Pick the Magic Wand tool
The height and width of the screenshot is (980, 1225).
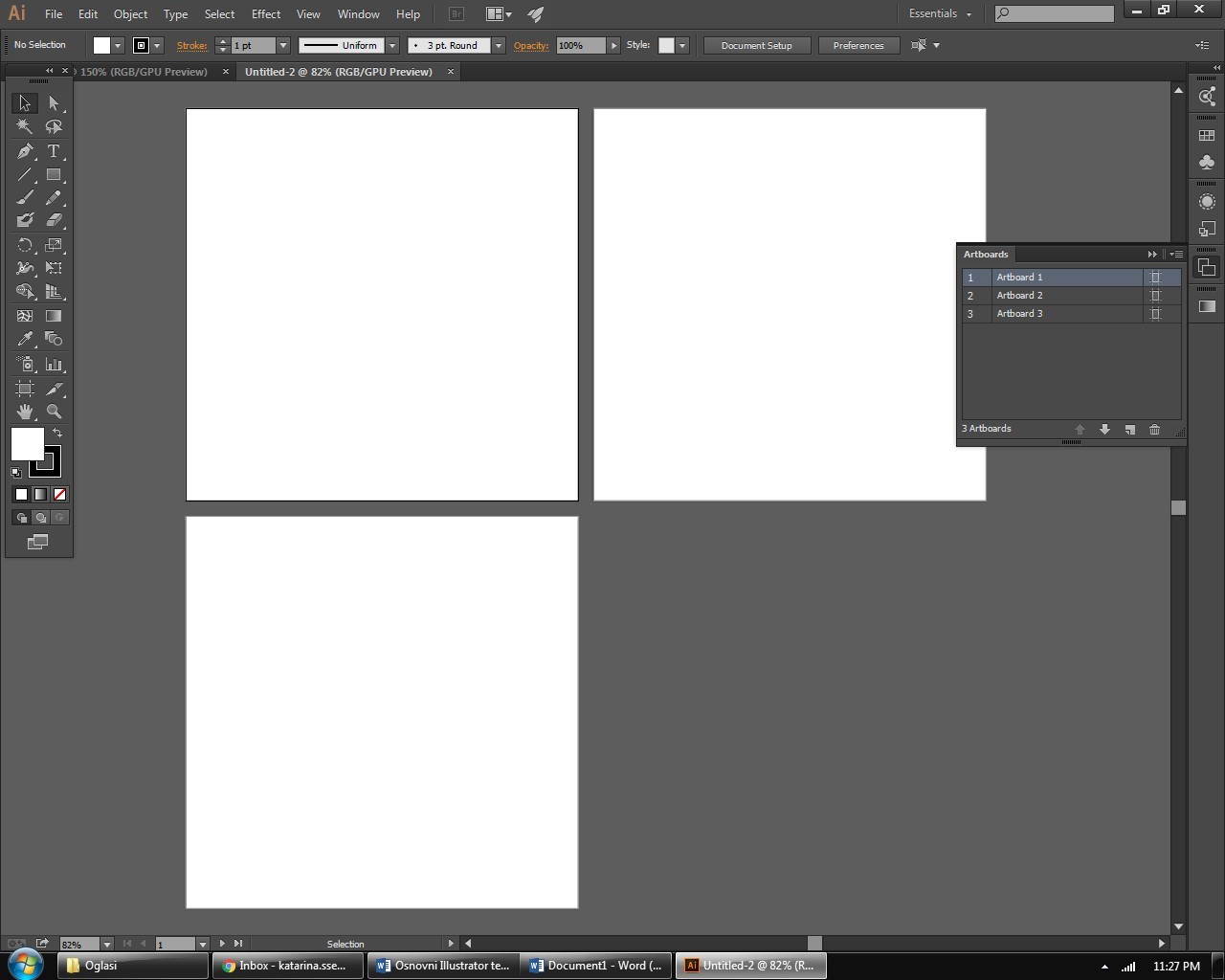point(25,126)
